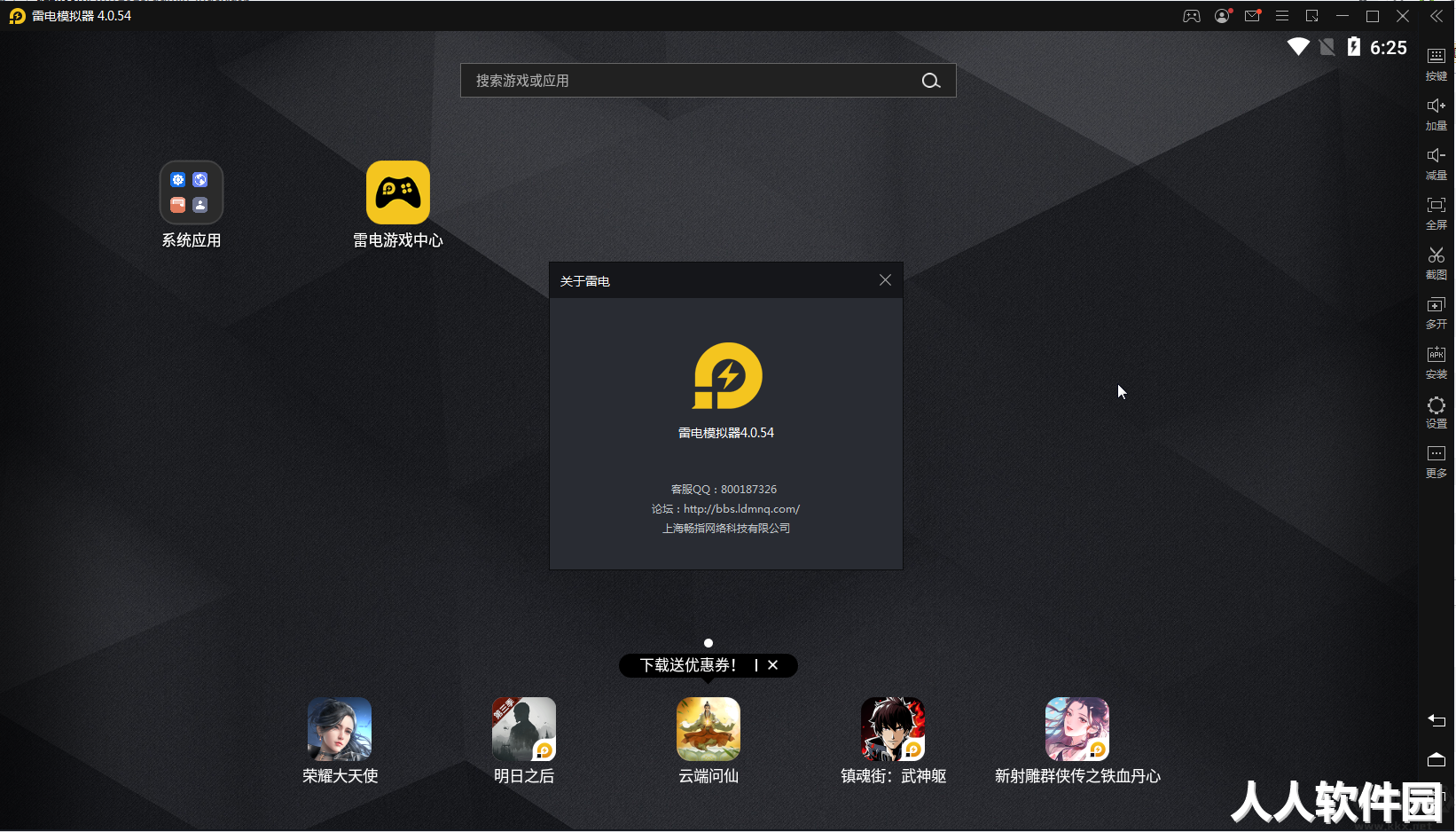Click the 6:25 clock in status bar
The width and height of the screenshot is (1456, 832).
click(x=1389, y=48)
